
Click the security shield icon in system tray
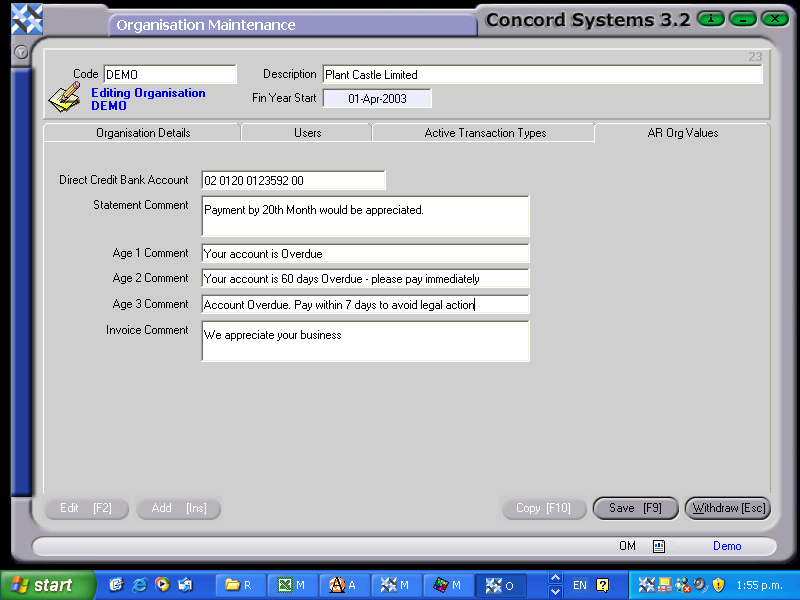pos(717,585)
